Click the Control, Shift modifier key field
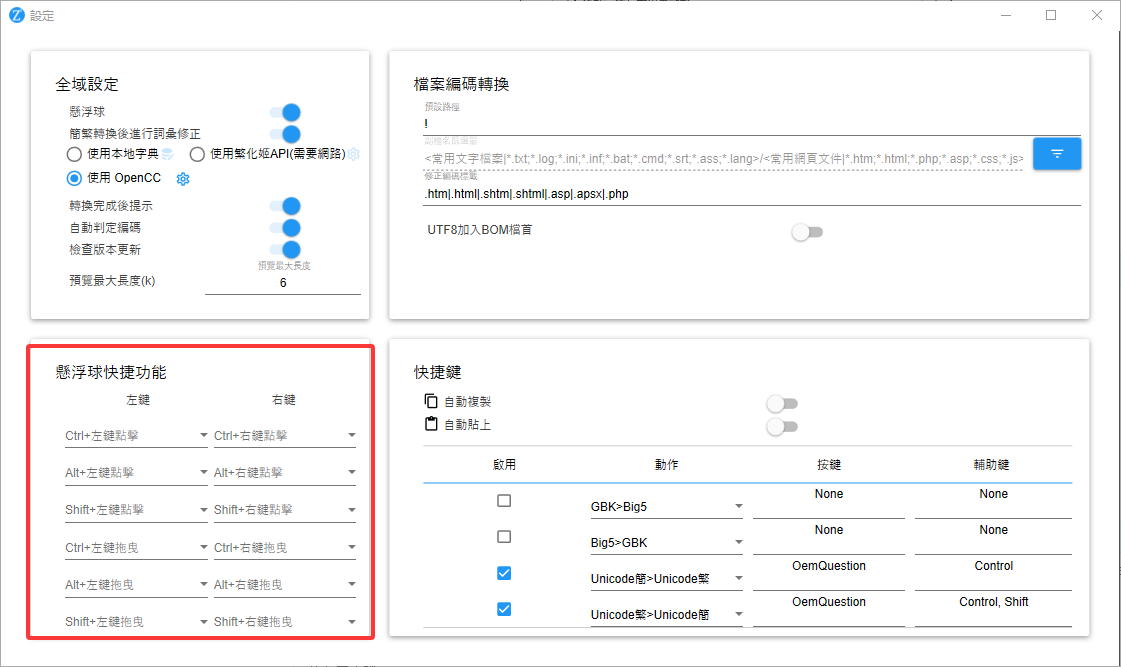Screen dimensions: 1121x667 pyautogui.click(x=993, y=609)
